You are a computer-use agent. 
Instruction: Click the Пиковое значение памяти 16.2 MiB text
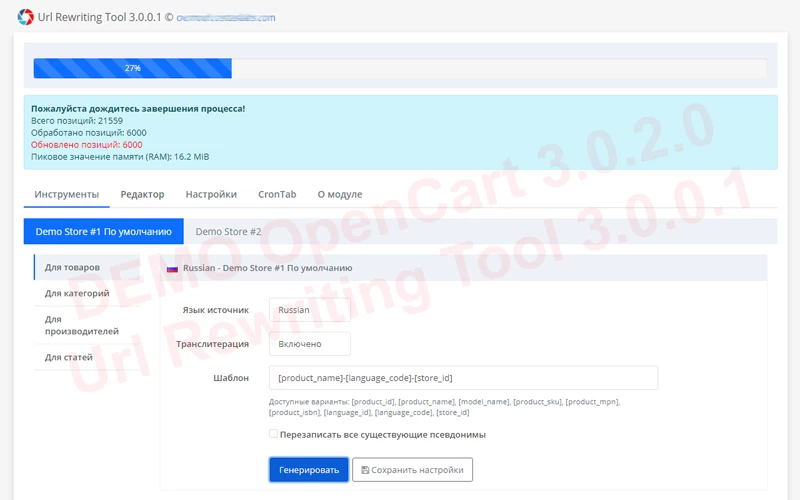coord(120,157)
